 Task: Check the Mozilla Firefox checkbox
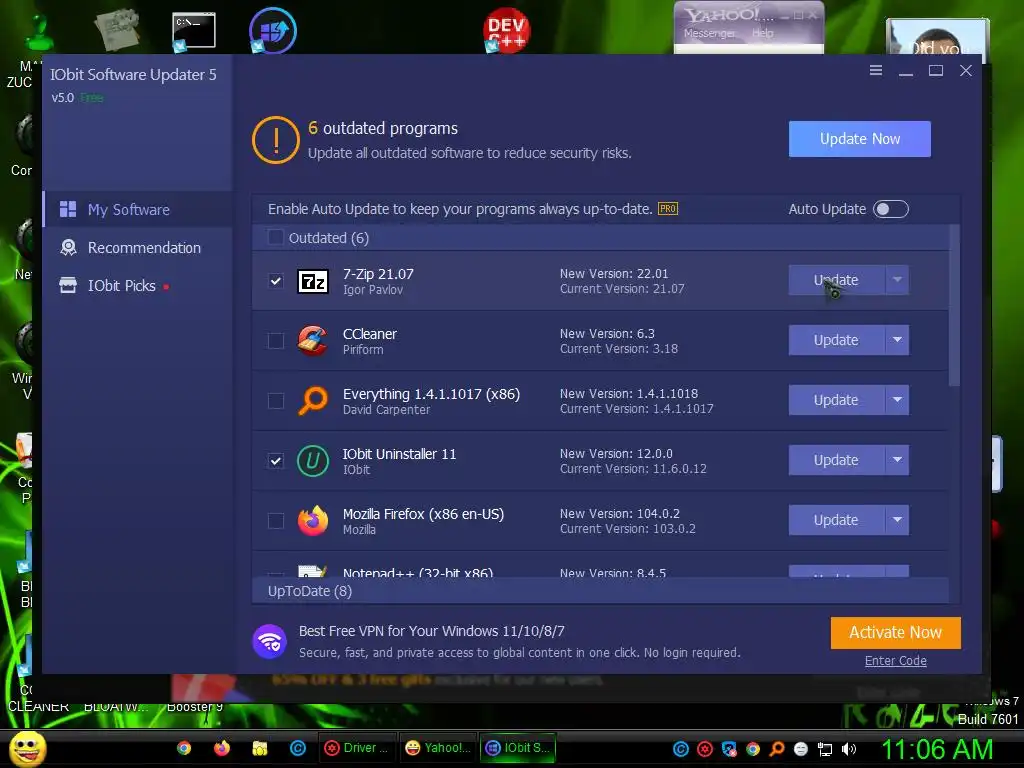coord(276,520)
